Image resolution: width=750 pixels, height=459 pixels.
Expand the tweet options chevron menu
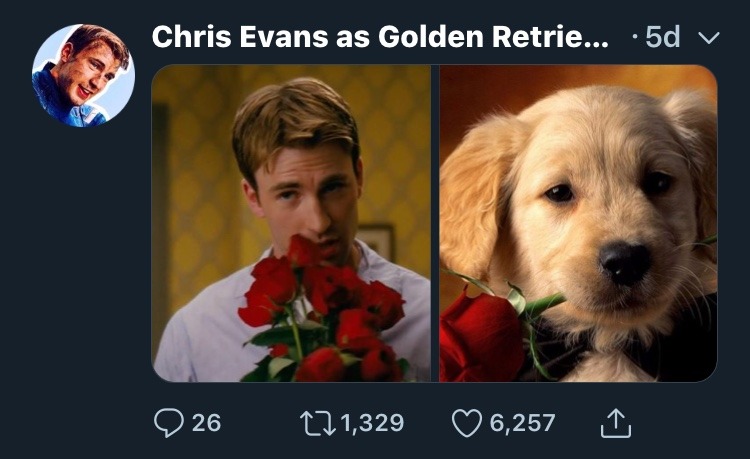pyautogui.click(x=708, y=38)
